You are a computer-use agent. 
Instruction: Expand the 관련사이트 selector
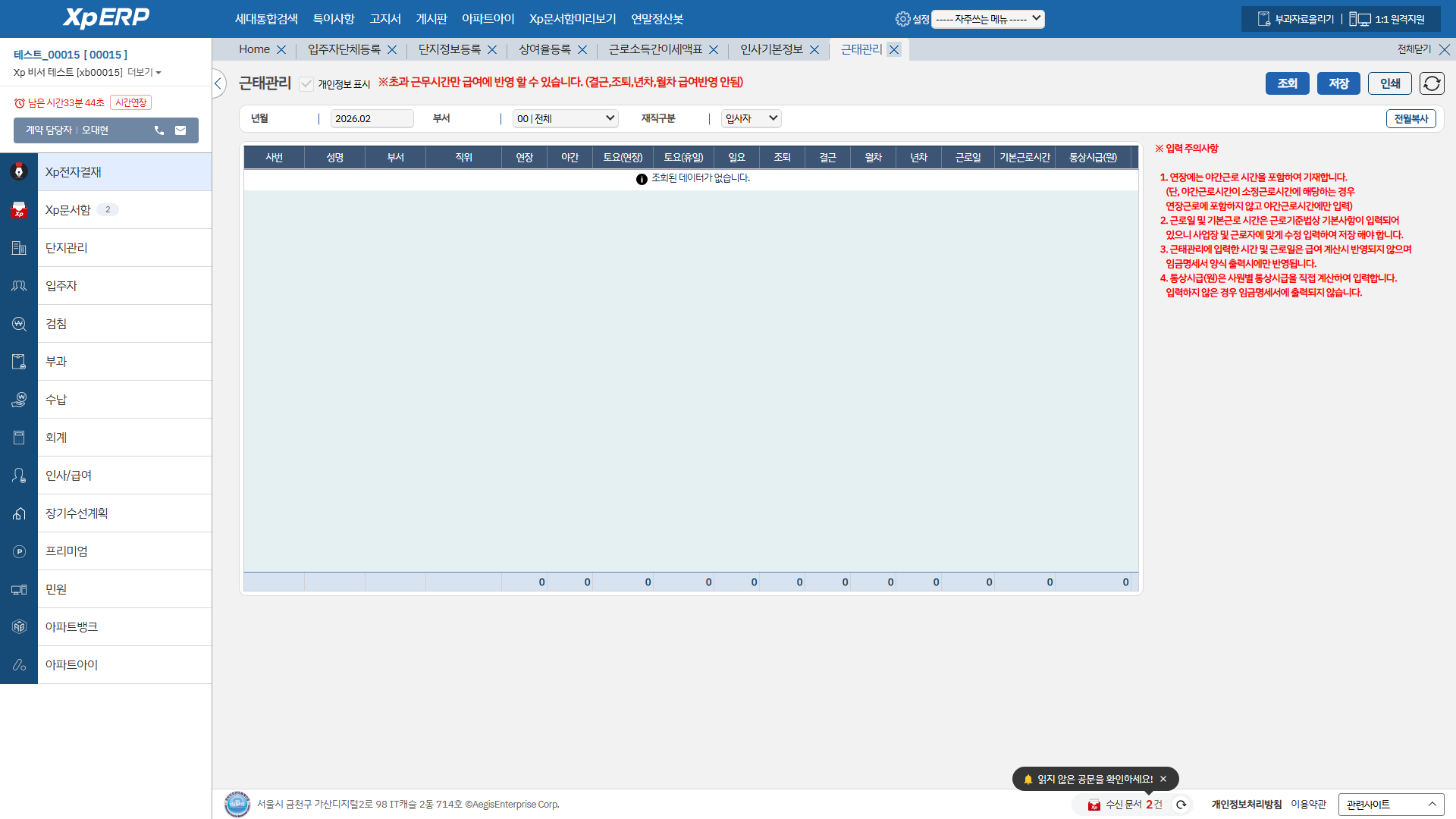click(1391, 805)
